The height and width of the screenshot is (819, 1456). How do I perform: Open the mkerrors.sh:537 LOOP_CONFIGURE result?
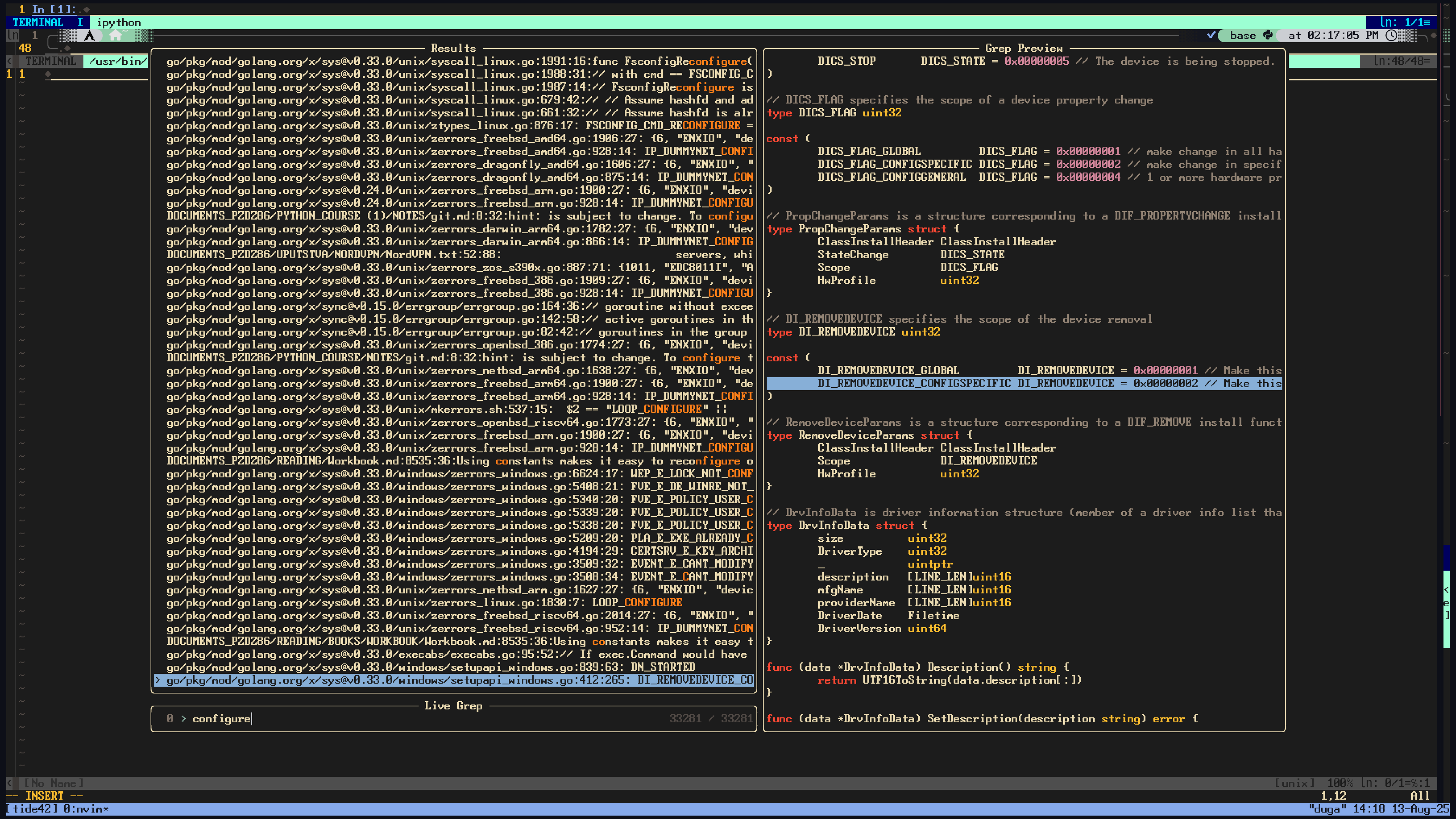(447, 409)
